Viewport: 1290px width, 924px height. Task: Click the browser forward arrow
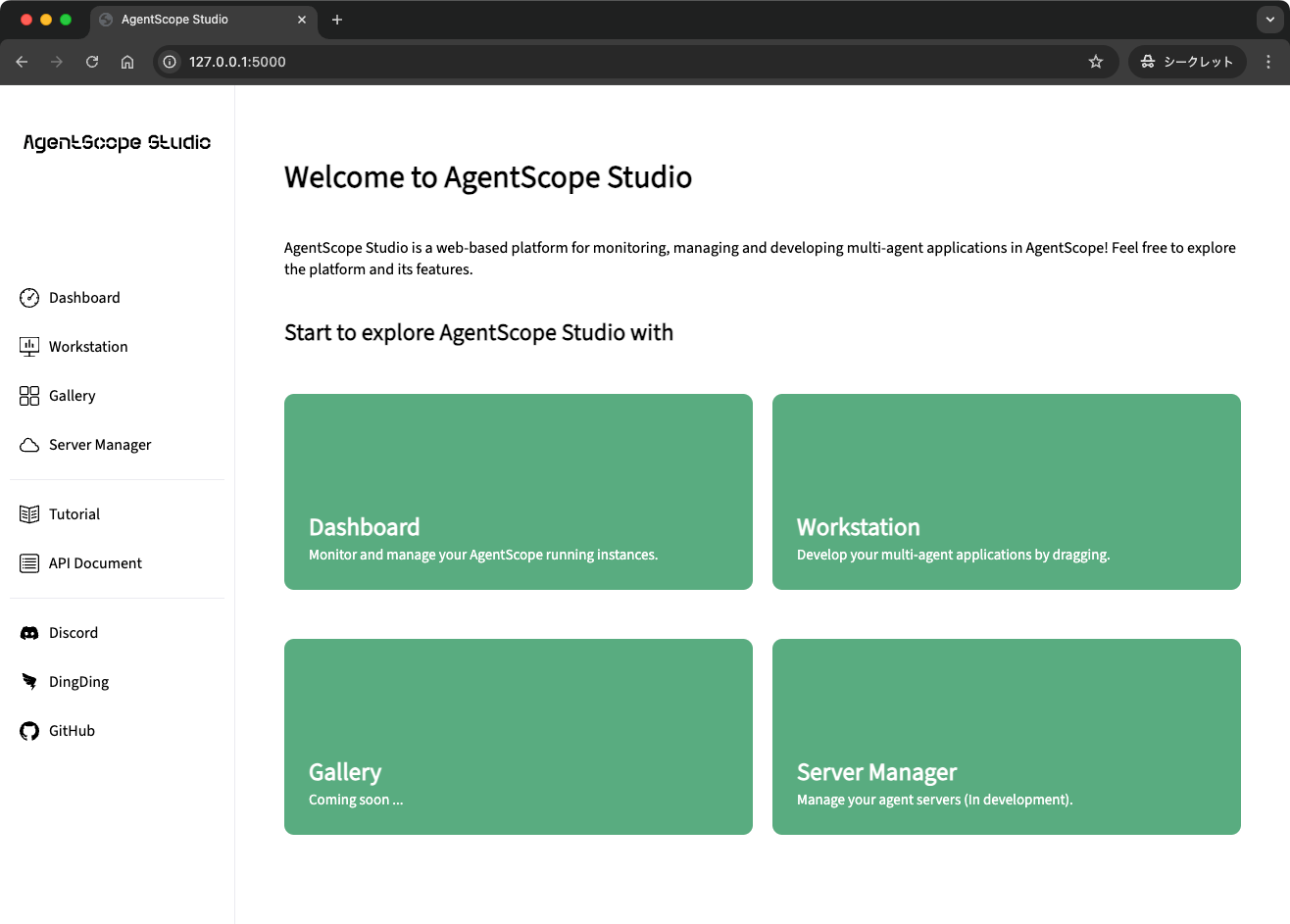pos(57,62)
